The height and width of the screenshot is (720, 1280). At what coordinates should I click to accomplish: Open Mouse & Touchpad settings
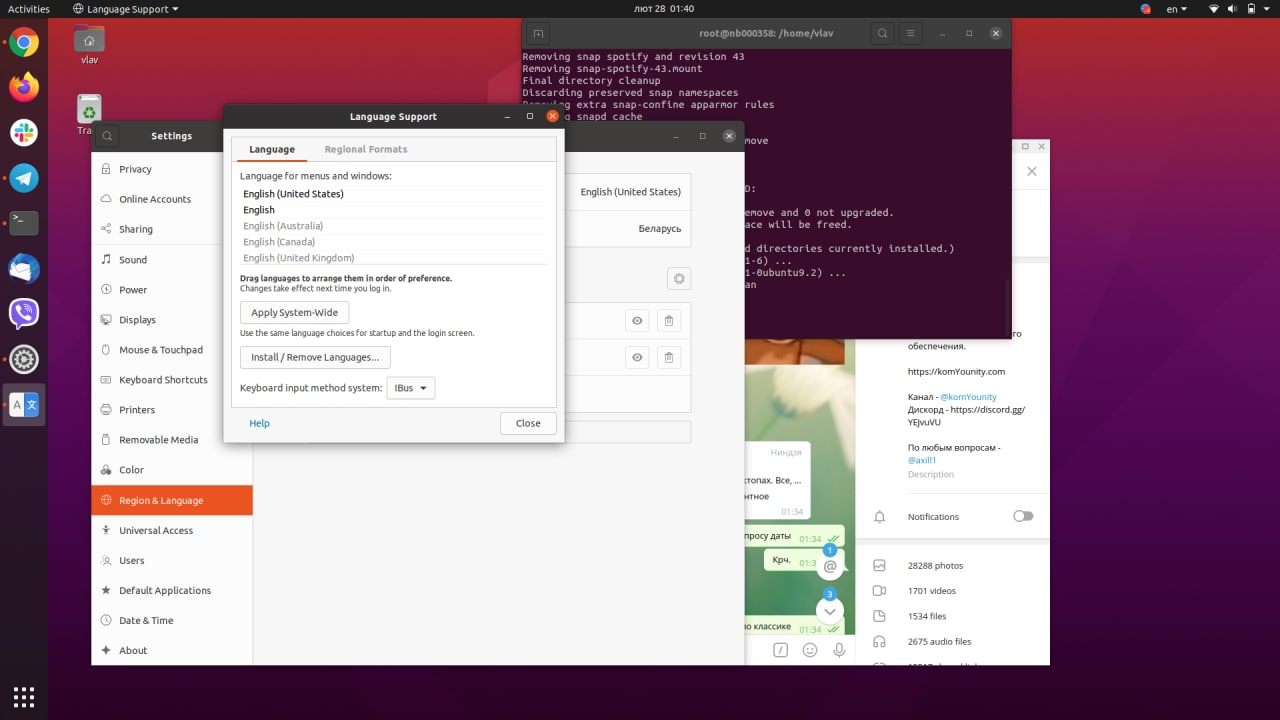click(172, 350)
